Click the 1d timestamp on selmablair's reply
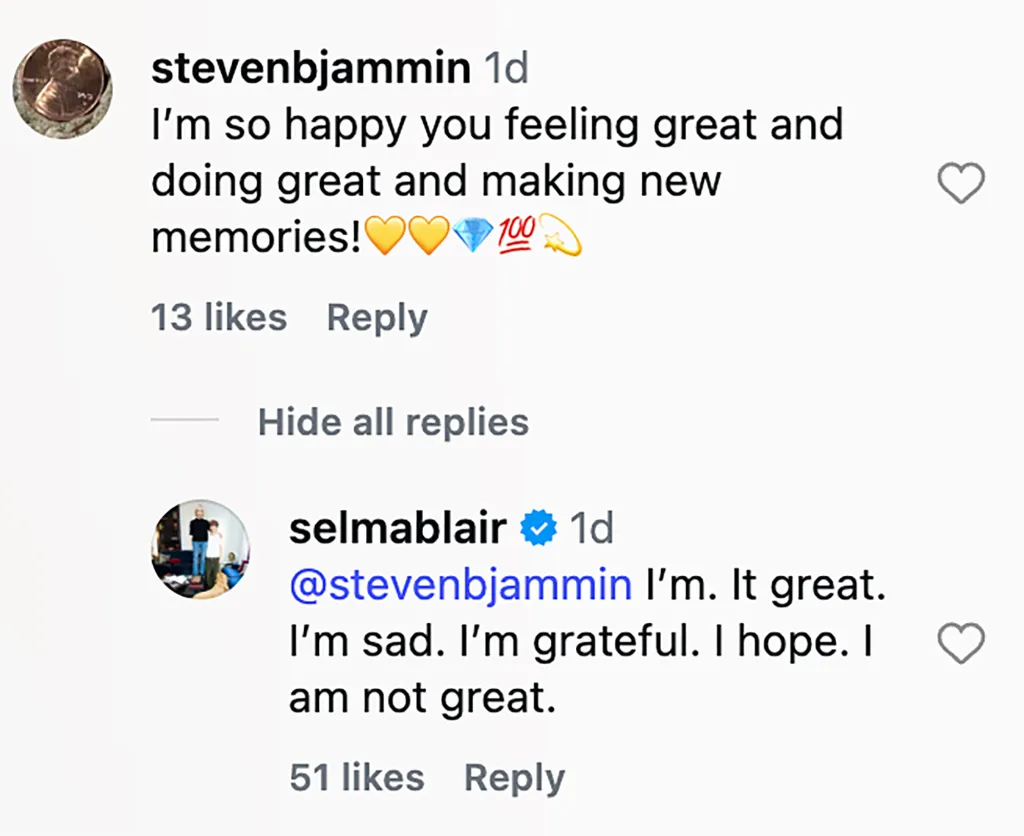Viewport: 1024px width, 836px height. click(x=592, y=528)
